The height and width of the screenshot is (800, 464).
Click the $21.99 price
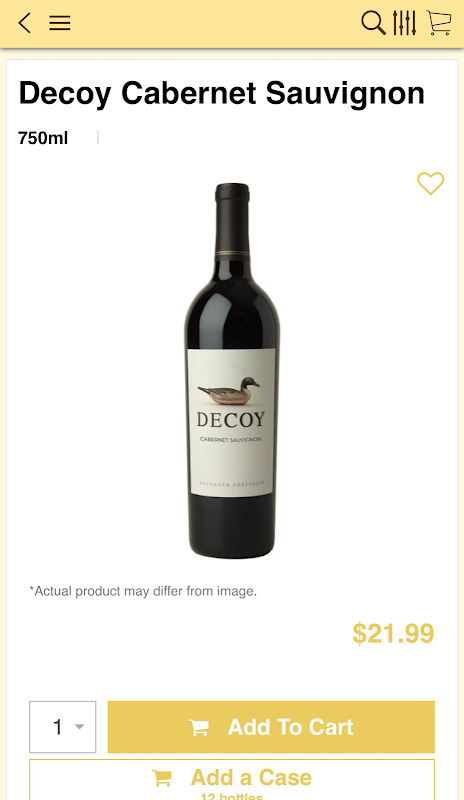point(393,633)
